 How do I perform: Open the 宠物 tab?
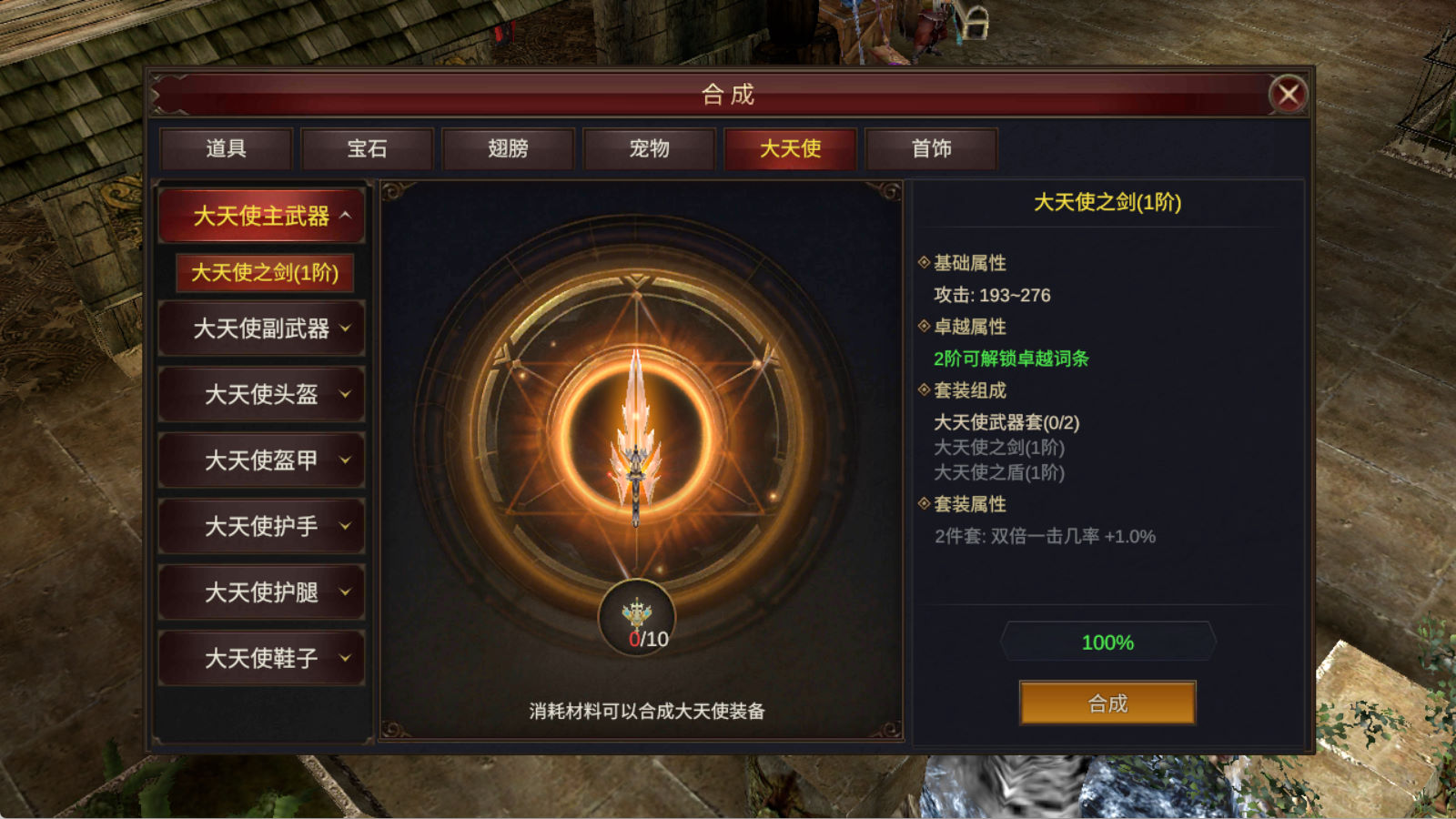(649, 148)
